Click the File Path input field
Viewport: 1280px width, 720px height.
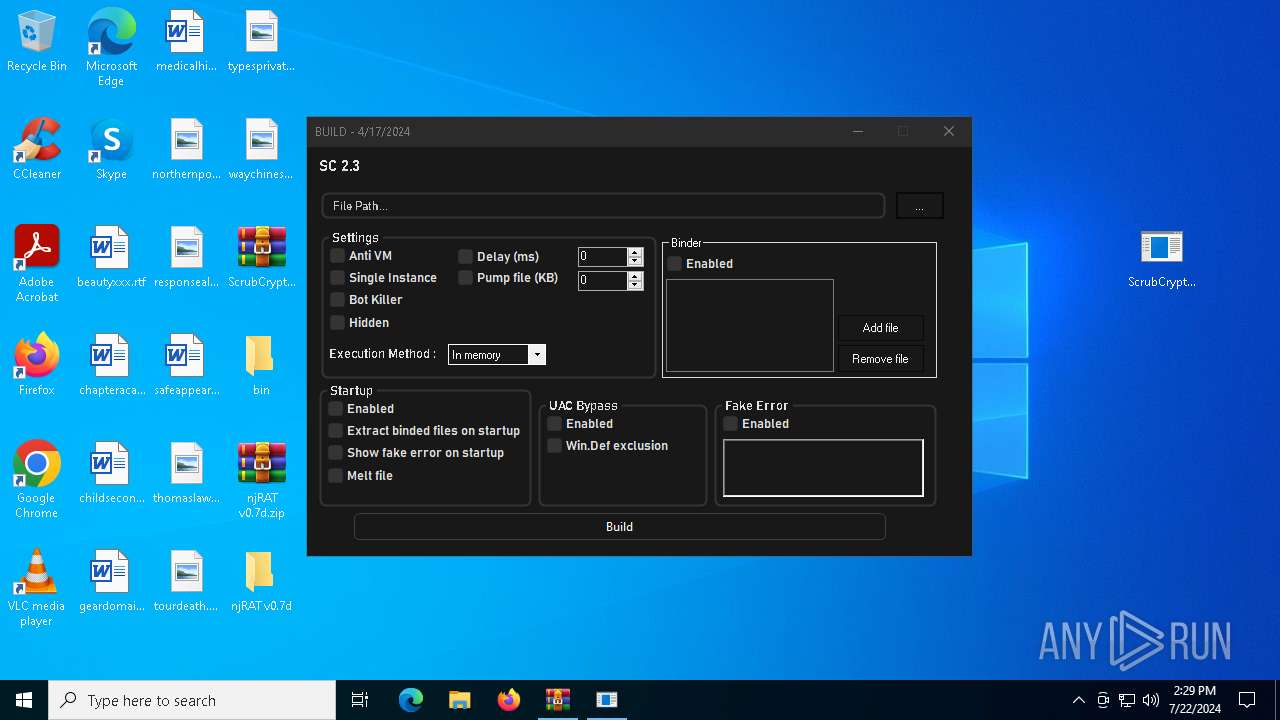(x=603, y=206)
